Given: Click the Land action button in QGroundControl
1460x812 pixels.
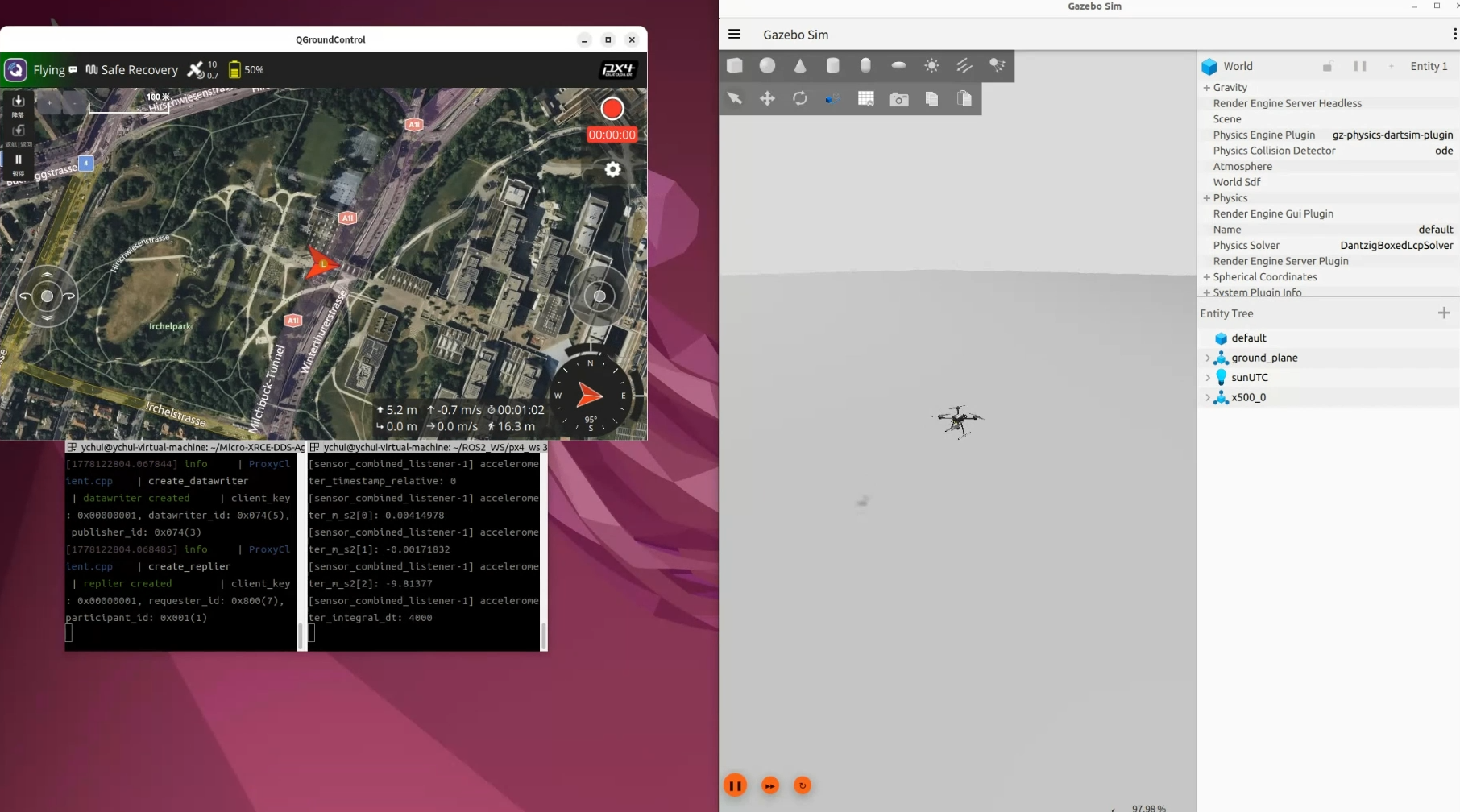Looking at the screenshot, I should (x=18, y=105).
